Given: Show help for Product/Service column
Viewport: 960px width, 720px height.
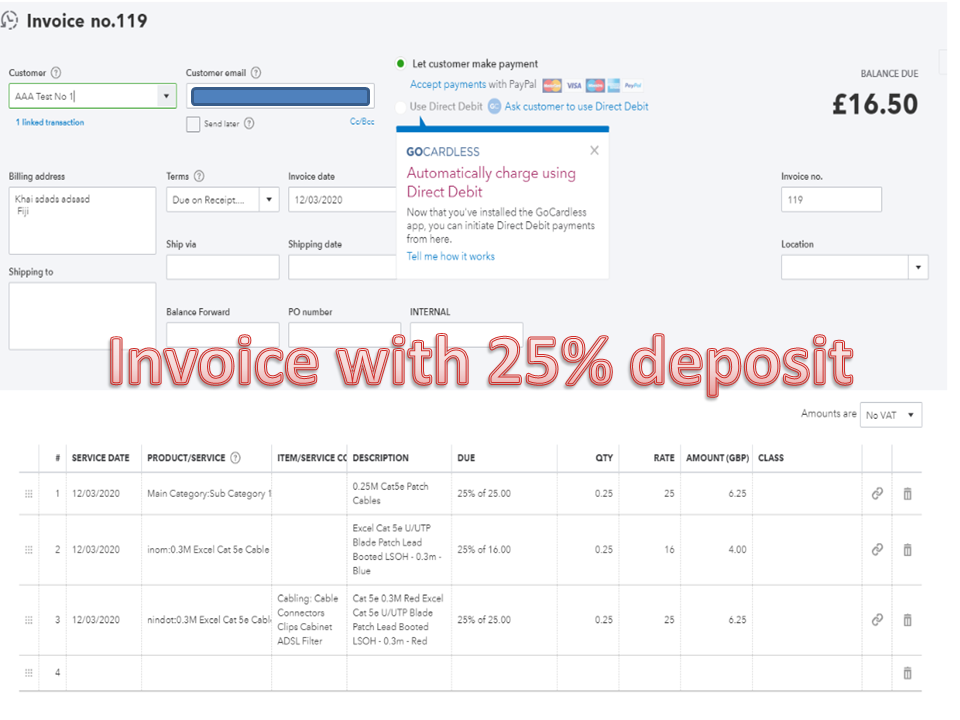Looking at the screenshot, I should 235,458.
